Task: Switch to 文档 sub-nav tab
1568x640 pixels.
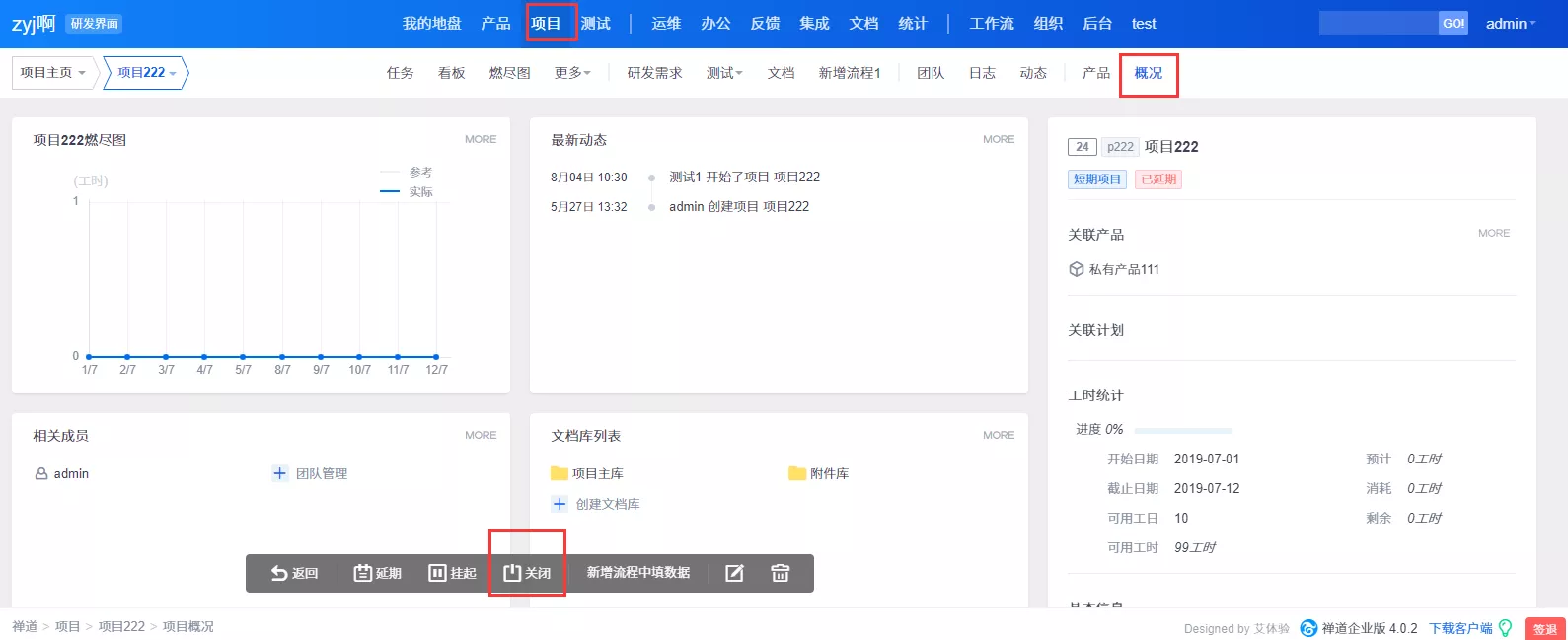Action: tap(781, 73)
